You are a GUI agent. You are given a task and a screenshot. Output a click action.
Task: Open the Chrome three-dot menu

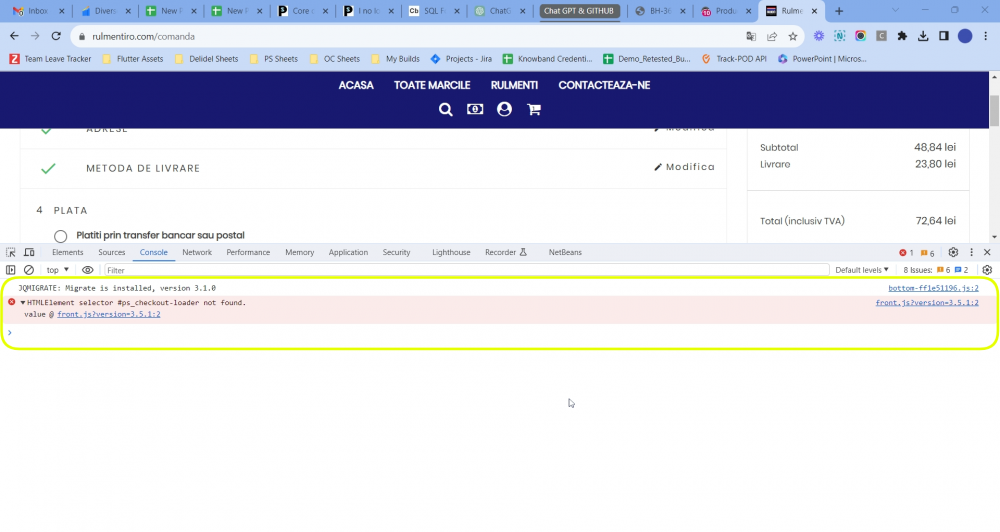pos(985,36)
